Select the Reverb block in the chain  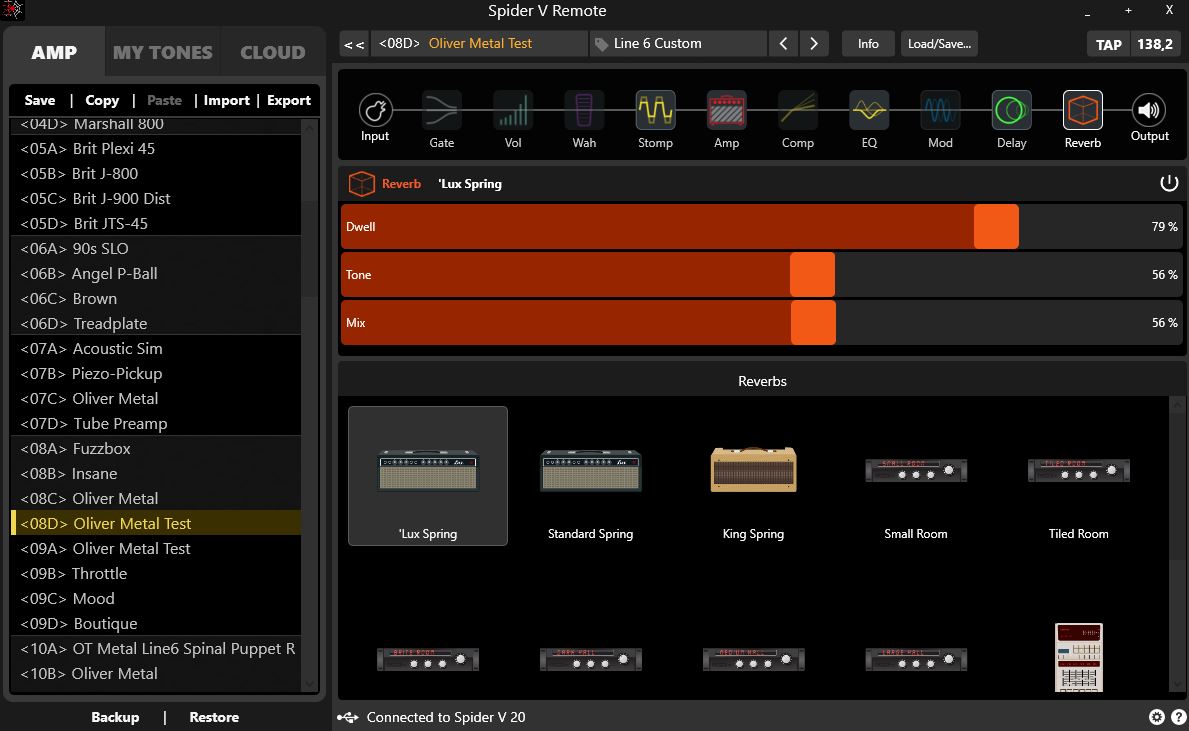(x=1083, y=119)
